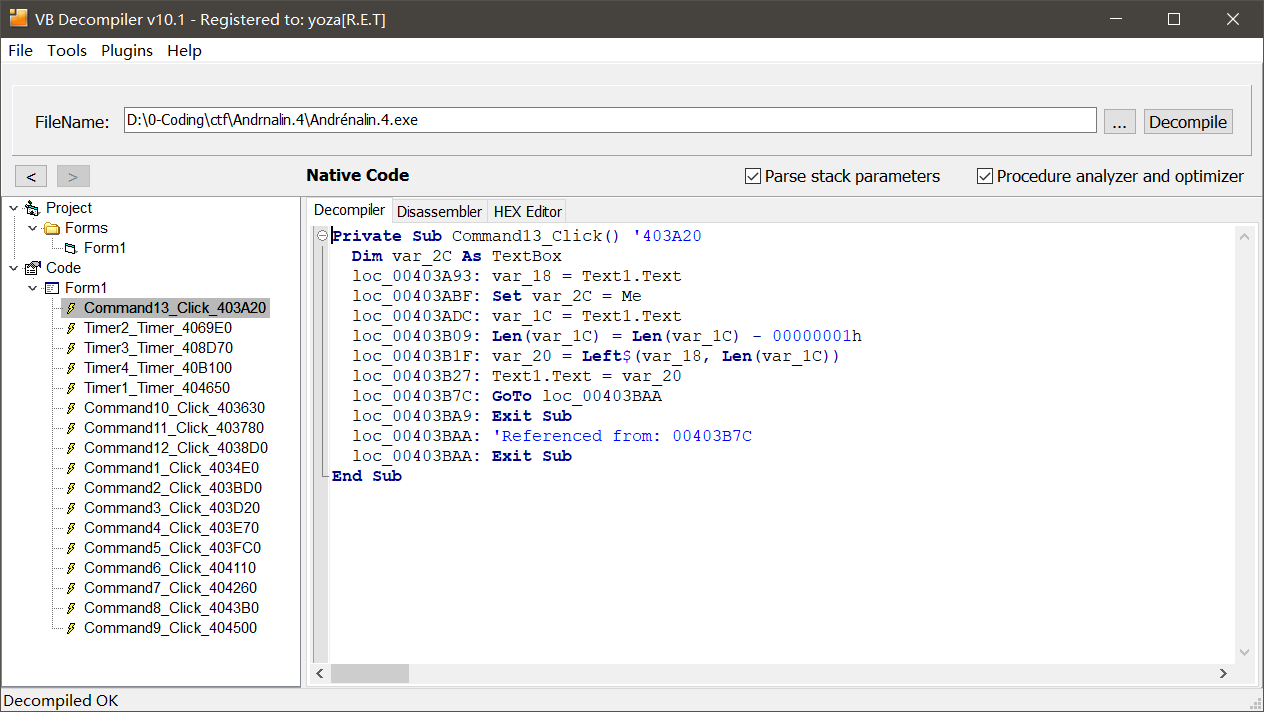Open the File menu
1264x712 pixels.
pos(20,50)
